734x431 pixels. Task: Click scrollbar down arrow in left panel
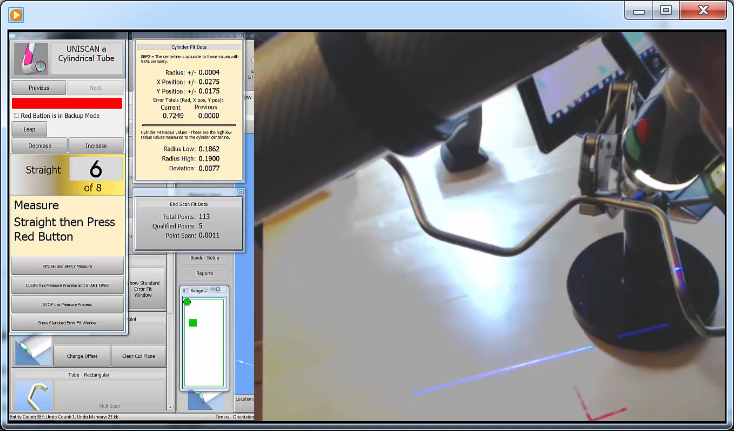tap(170, 408)
